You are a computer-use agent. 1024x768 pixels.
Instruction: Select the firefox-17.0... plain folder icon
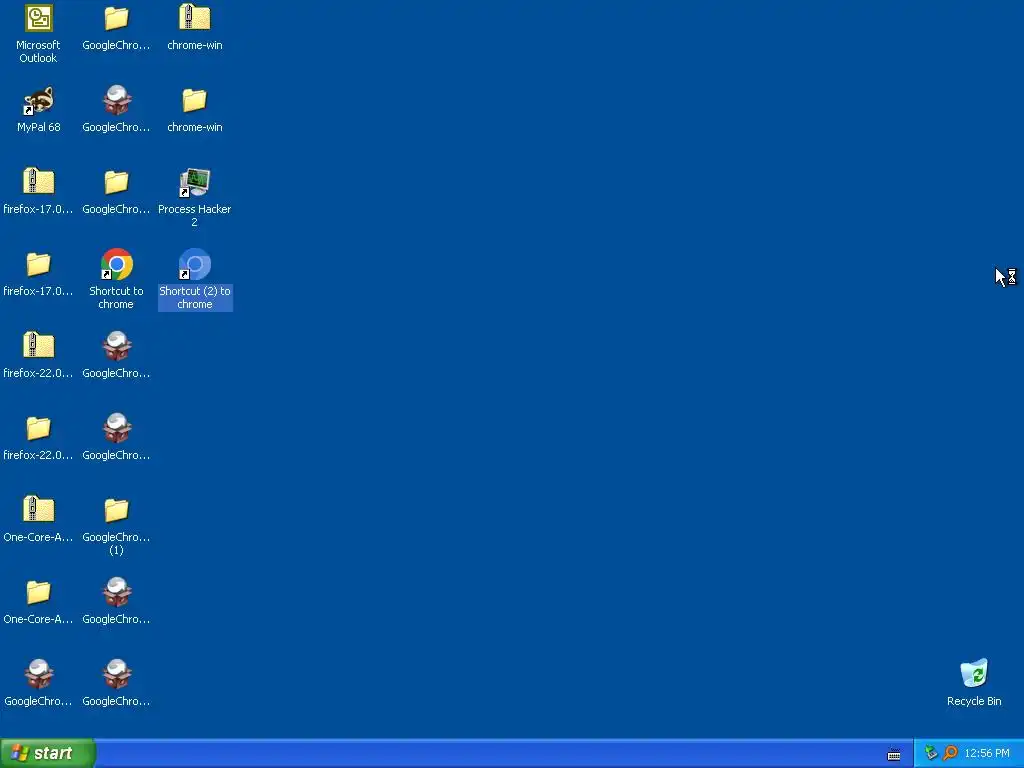pyautogui.click(x=38, y=264)
